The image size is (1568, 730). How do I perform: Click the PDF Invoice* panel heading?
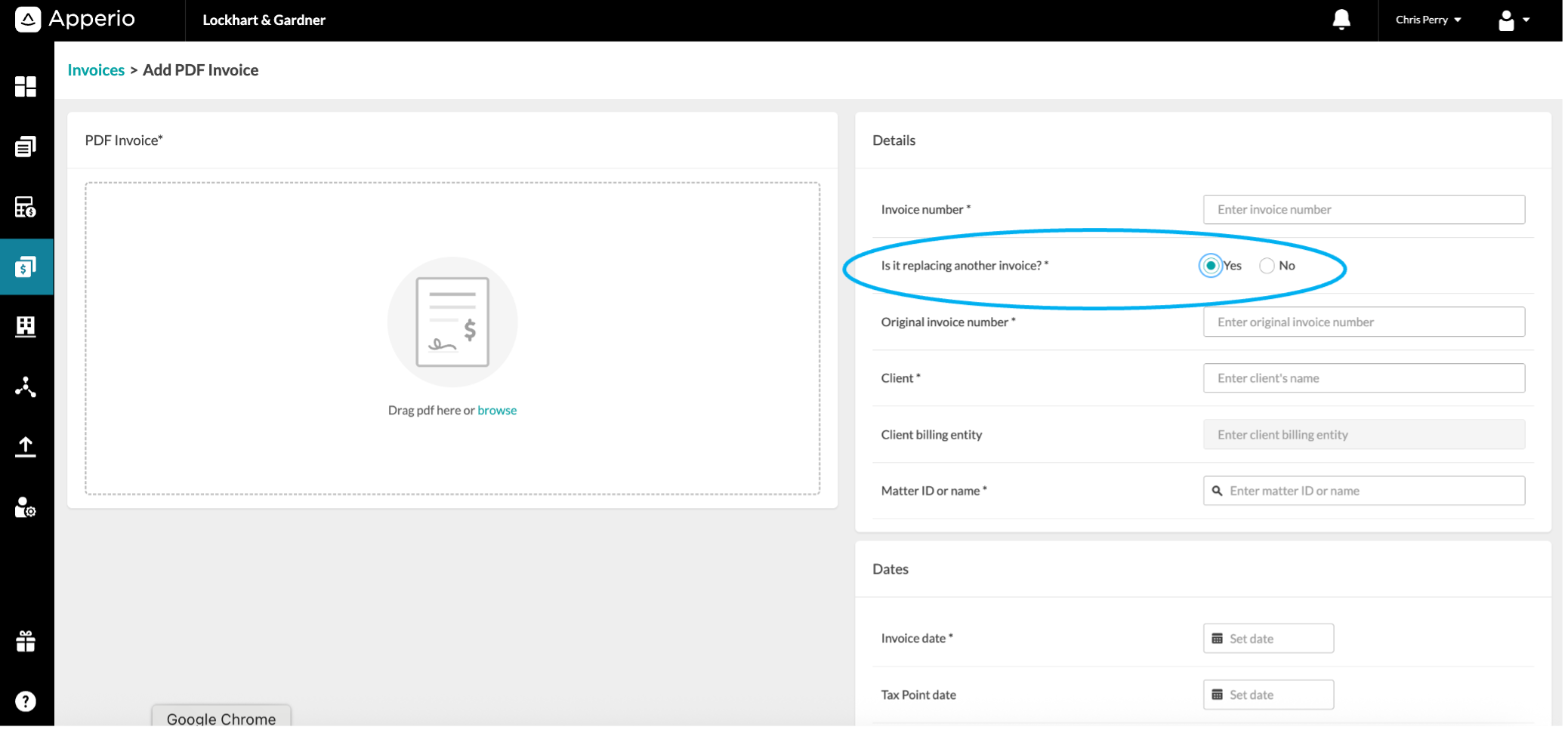click(124, 140)
